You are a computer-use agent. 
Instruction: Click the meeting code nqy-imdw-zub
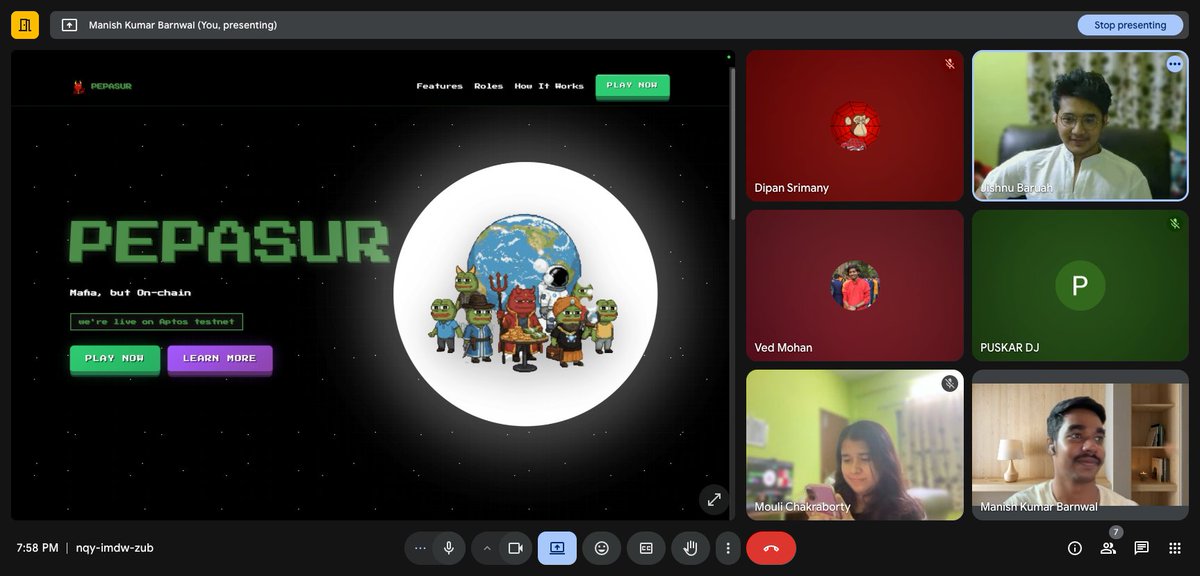pos(115,548)
